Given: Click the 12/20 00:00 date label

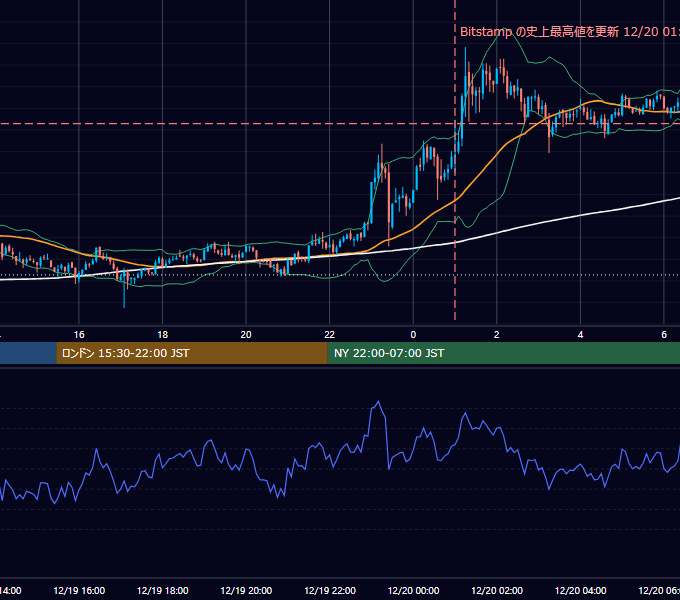Looking at the screenshot, I should point(413,591).
